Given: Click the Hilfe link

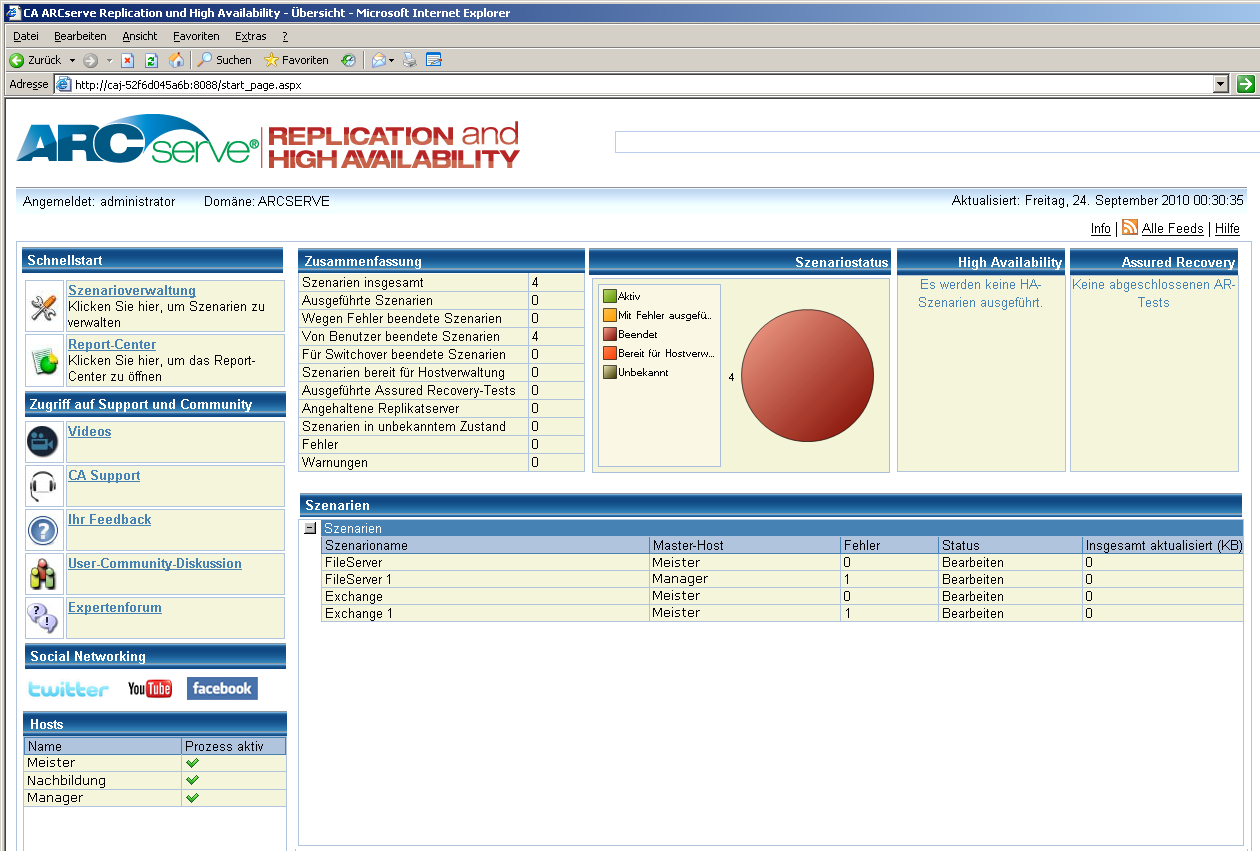Looking at the screenshot, I should coord(1227,229).
